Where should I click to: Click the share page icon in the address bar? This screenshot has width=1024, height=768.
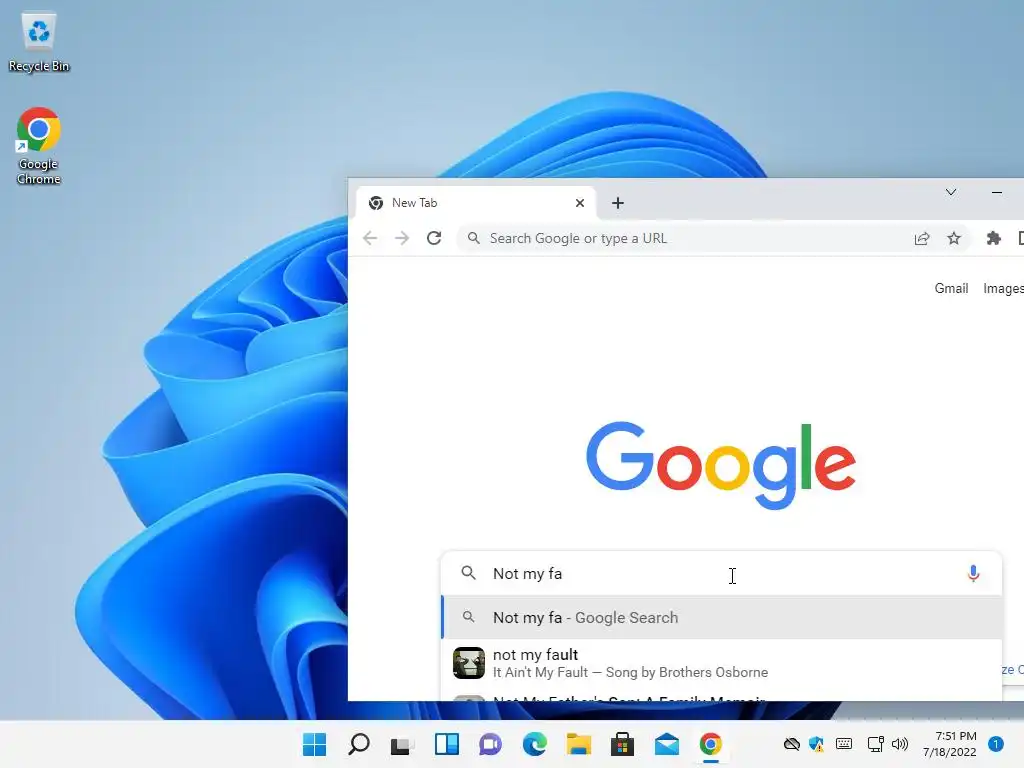(x=921, y=238)
